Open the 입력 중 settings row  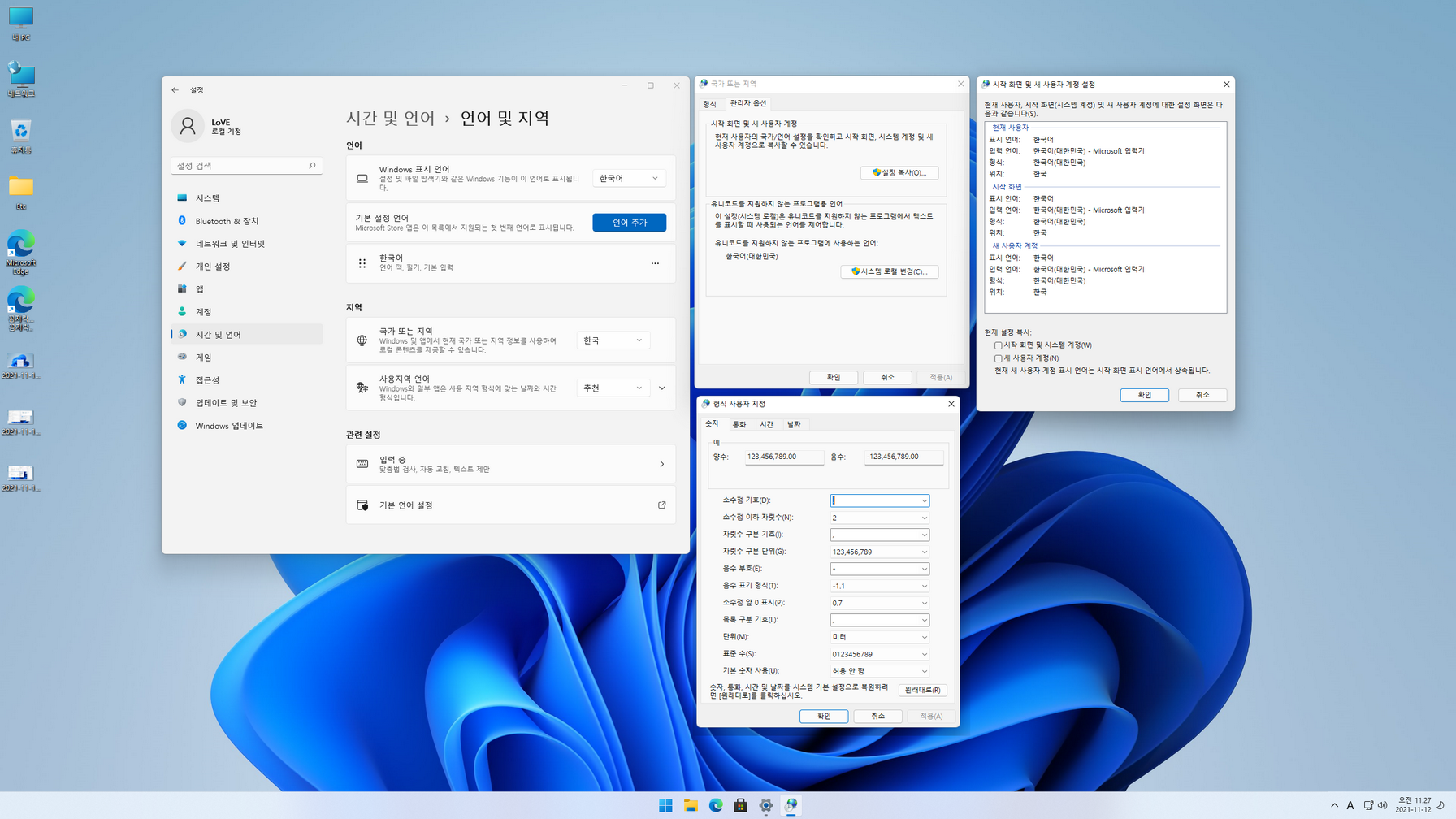pyautogui.click(x=511, y=464)
